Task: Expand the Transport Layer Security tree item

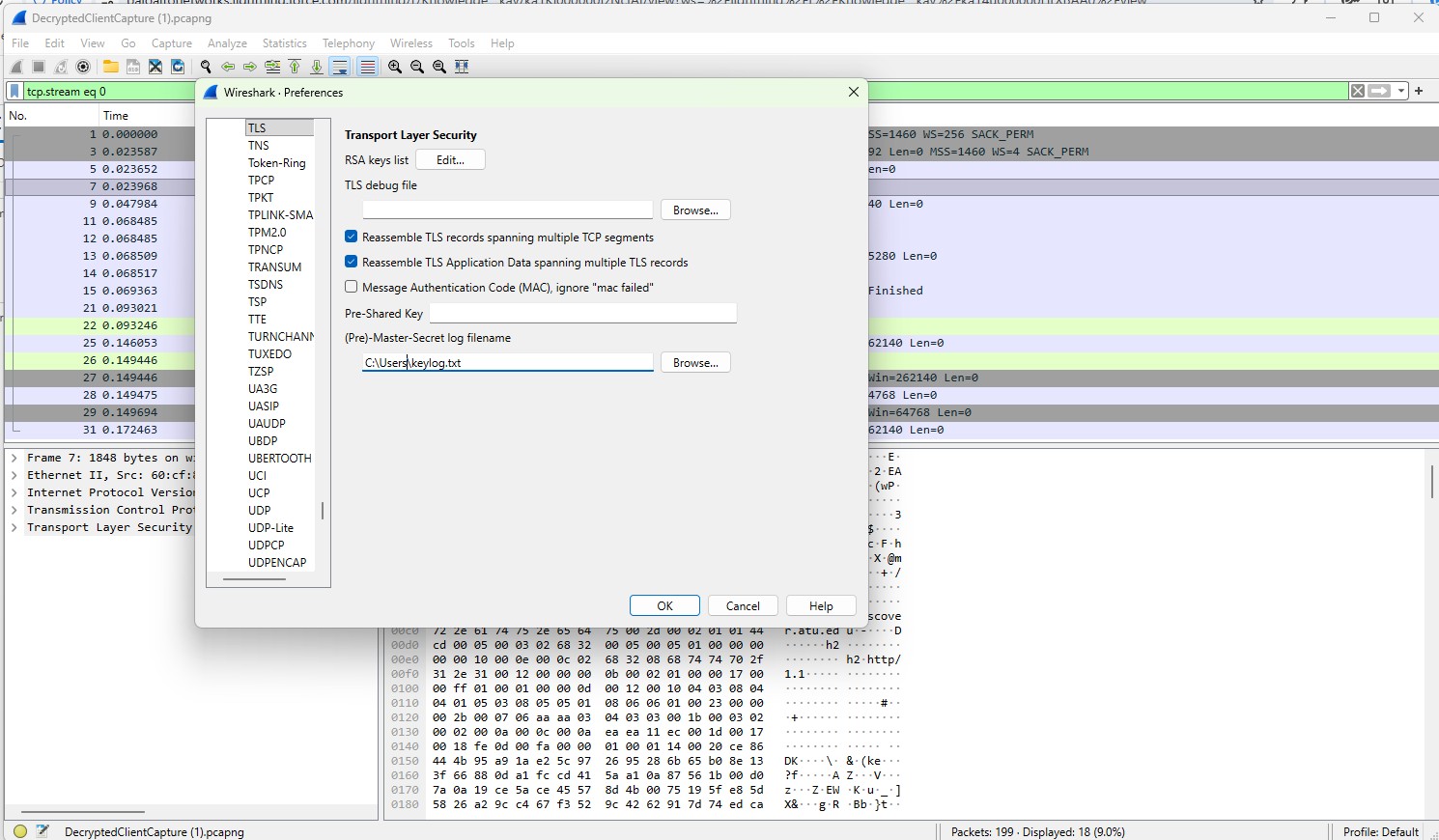Action: coord(14,527)
